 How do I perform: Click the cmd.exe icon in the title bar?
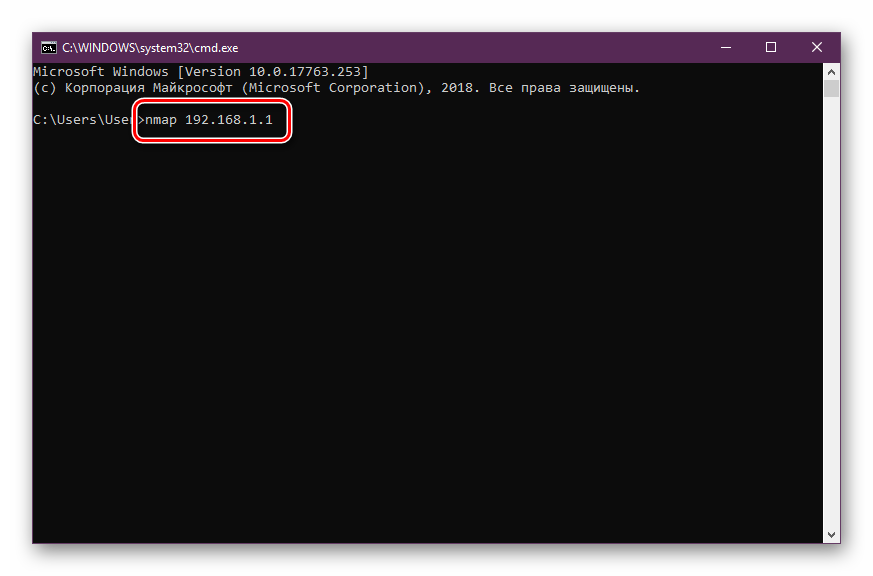tap(47, 47)
